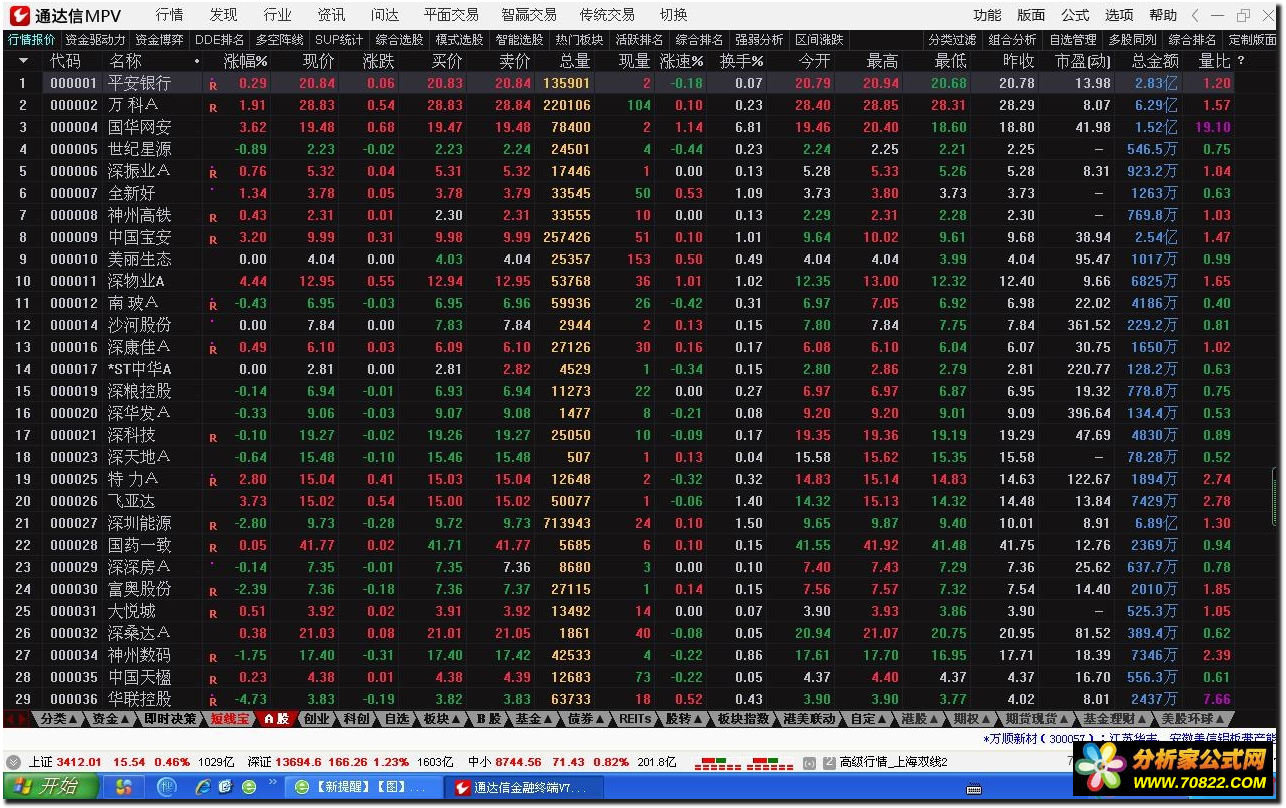Viewport: 1286px width, 808px height.
Task: Open the 自定 dropdown tab
Action: click(x=869, y=719)
